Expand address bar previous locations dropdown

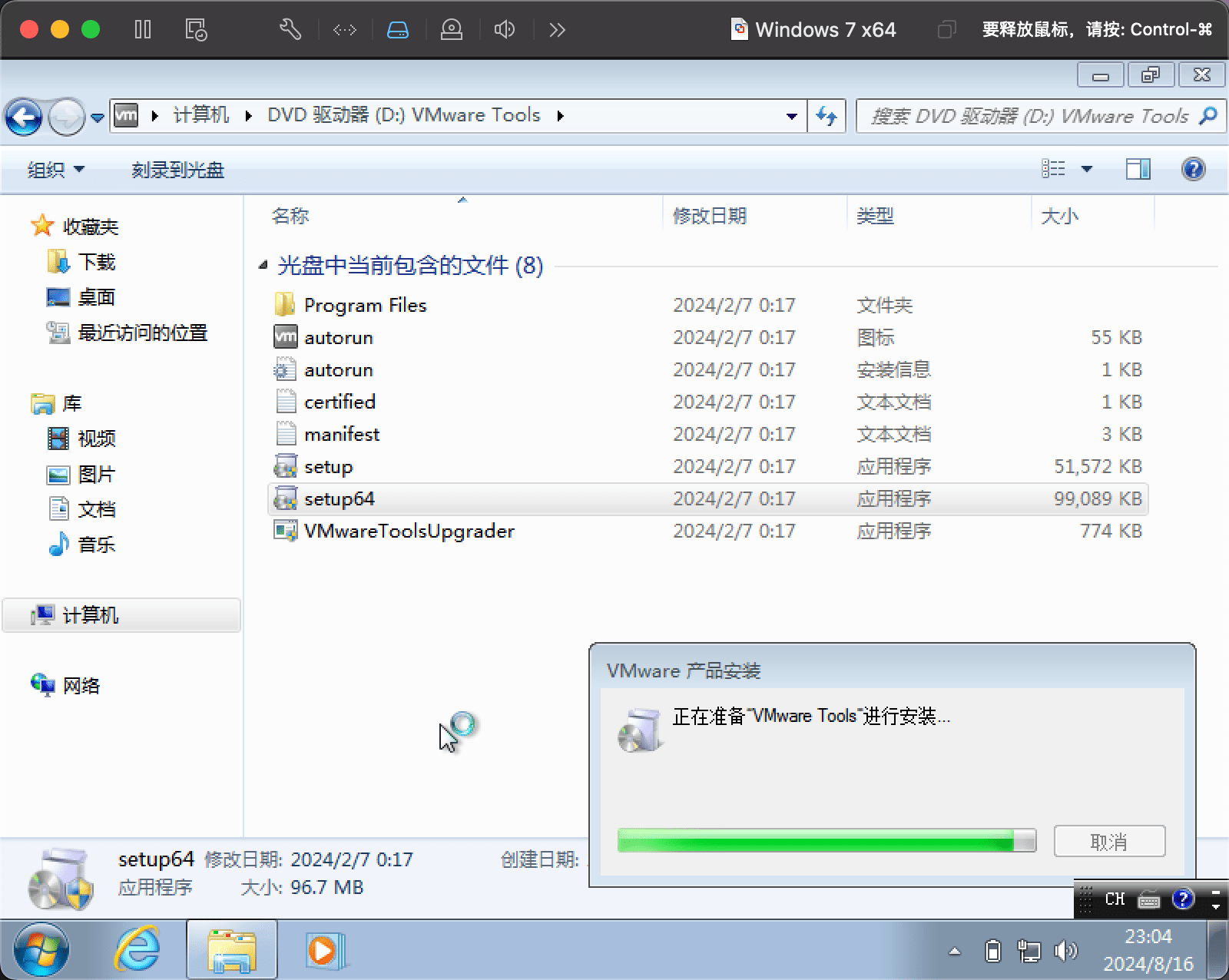pyautogui.click(x=791, y=116)
